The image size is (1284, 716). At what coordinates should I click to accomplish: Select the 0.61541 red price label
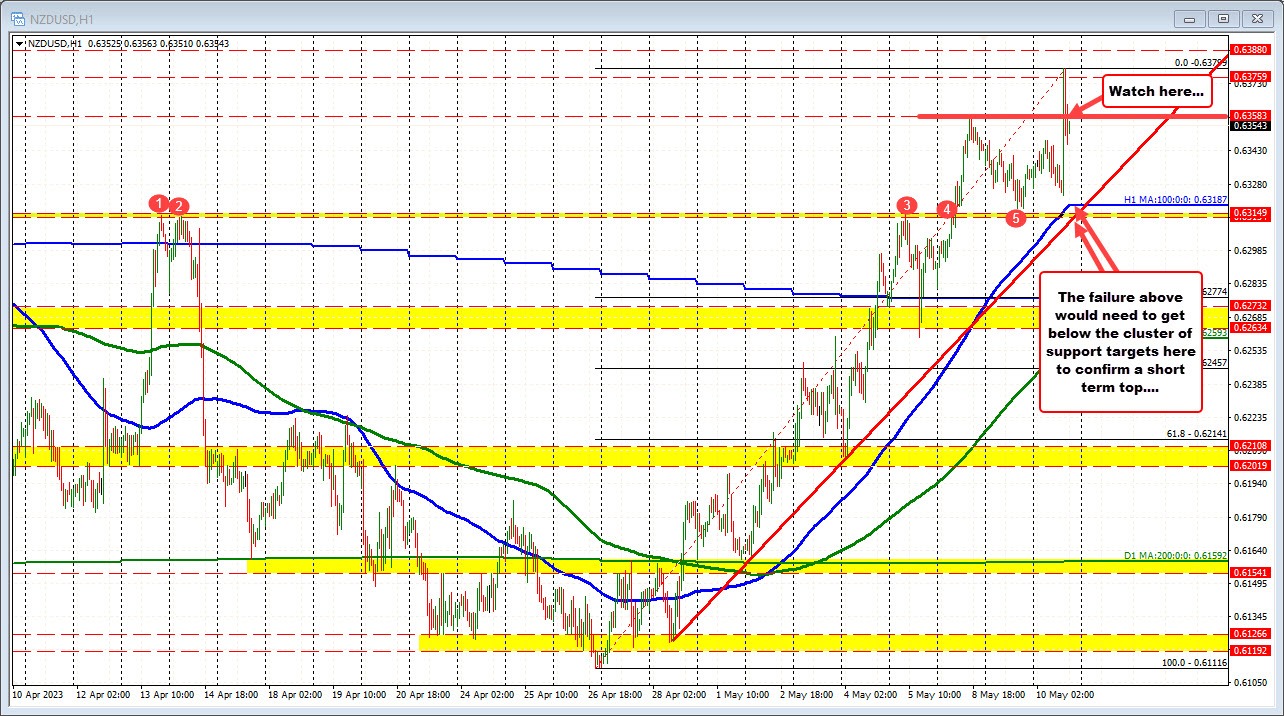click(x=1250, y=572)
